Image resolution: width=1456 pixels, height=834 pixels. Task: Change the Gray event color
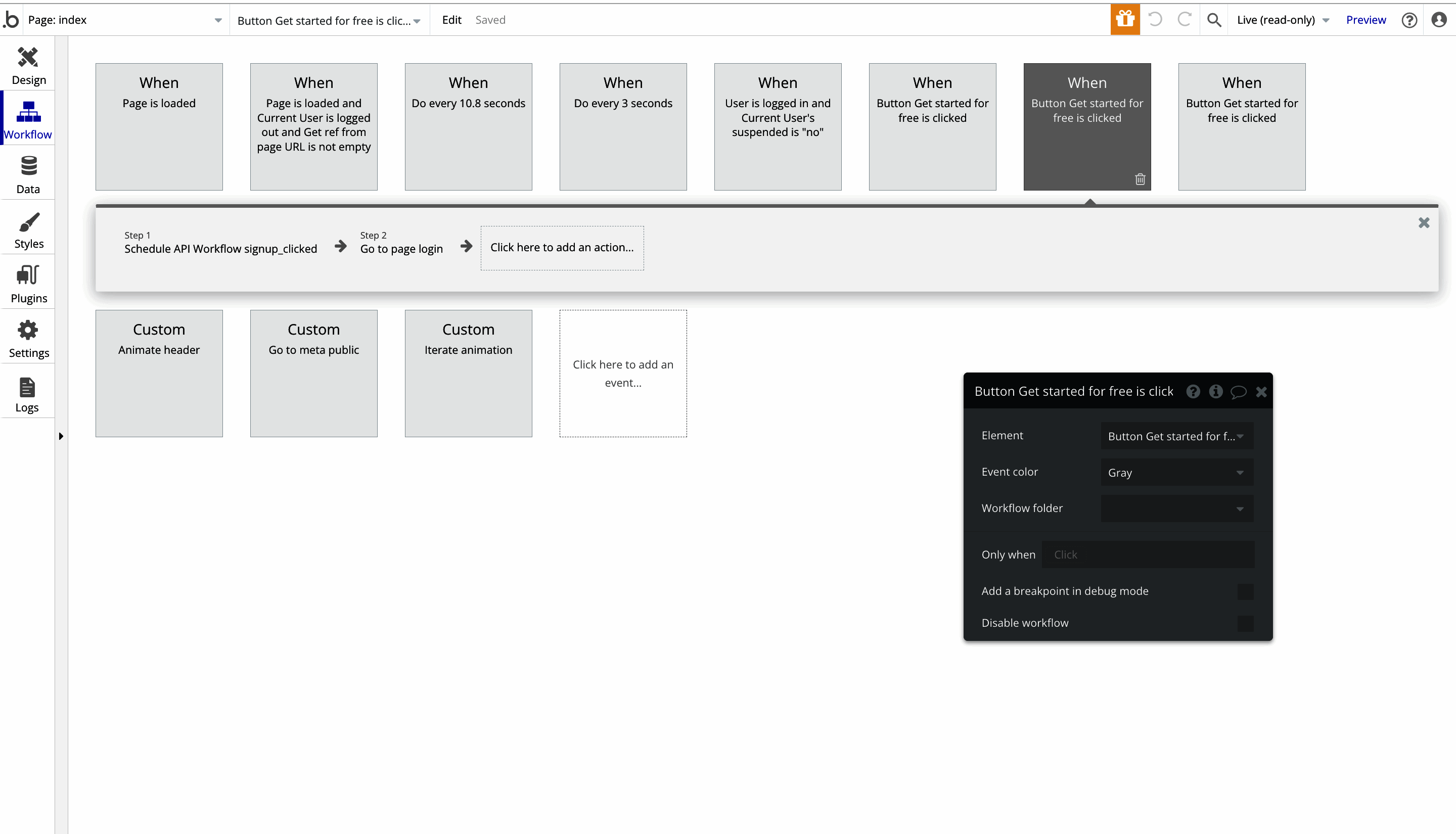[1176, 472]
